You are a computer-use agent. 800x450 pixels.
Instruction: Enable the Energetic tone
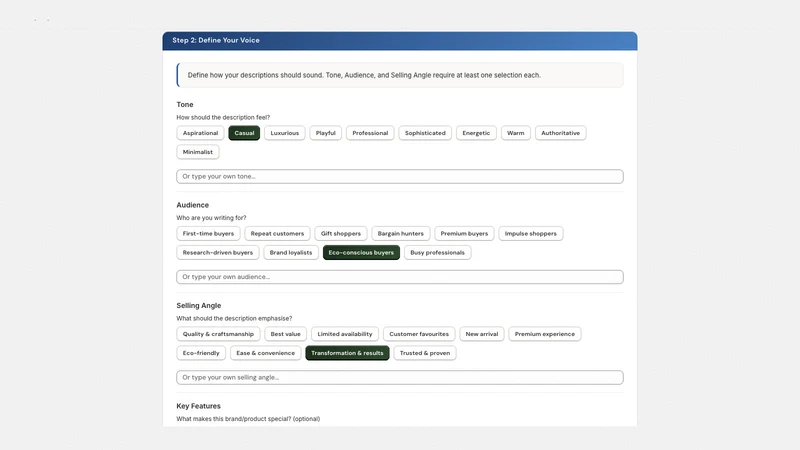click(x=476, y=133)
